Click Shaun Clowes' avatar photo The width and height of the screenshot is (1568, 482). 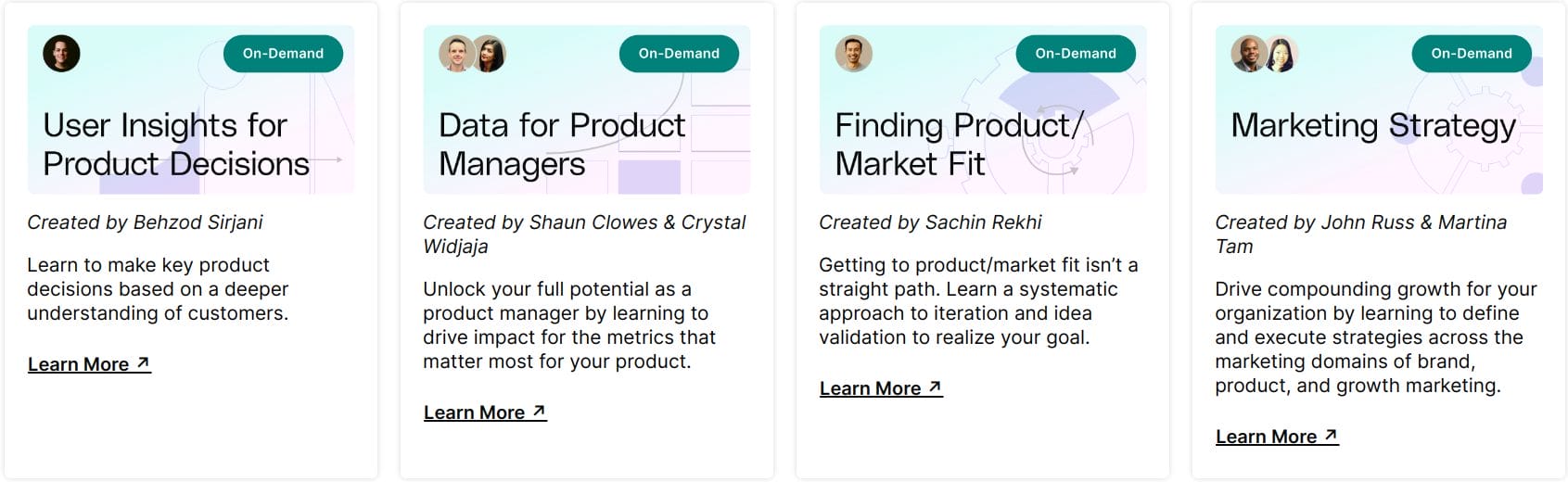(x=455, y=54)
